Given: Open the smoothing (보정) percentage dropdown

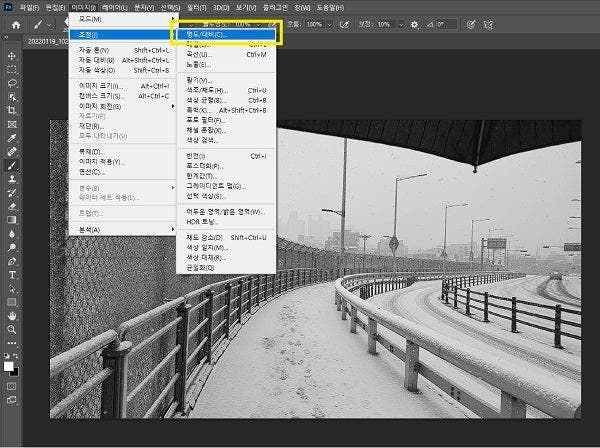Looking at the screenshot, I should (x=401, y=24).
